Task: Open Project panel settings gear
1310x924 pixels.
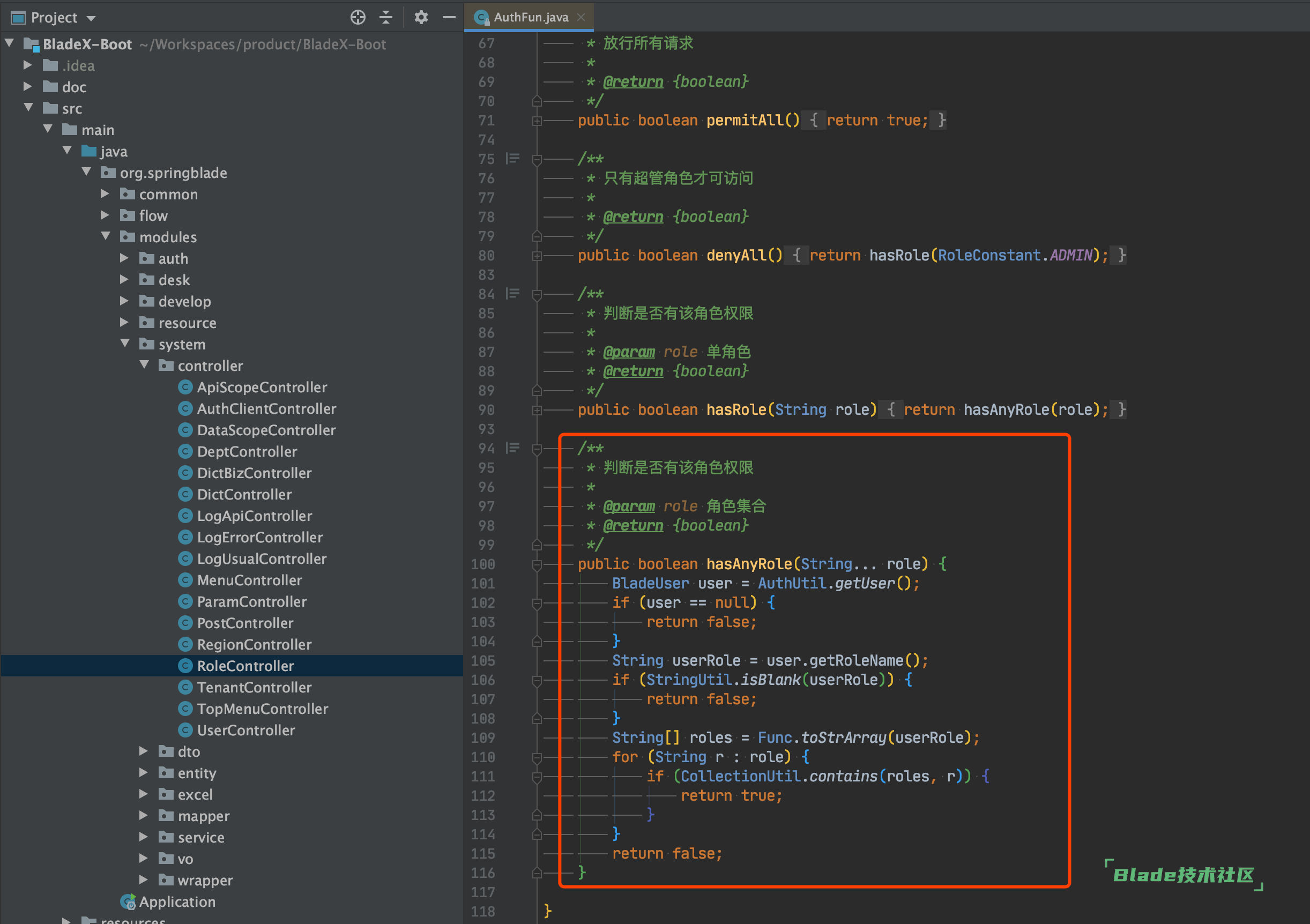Action: click(x=421, y=17)
